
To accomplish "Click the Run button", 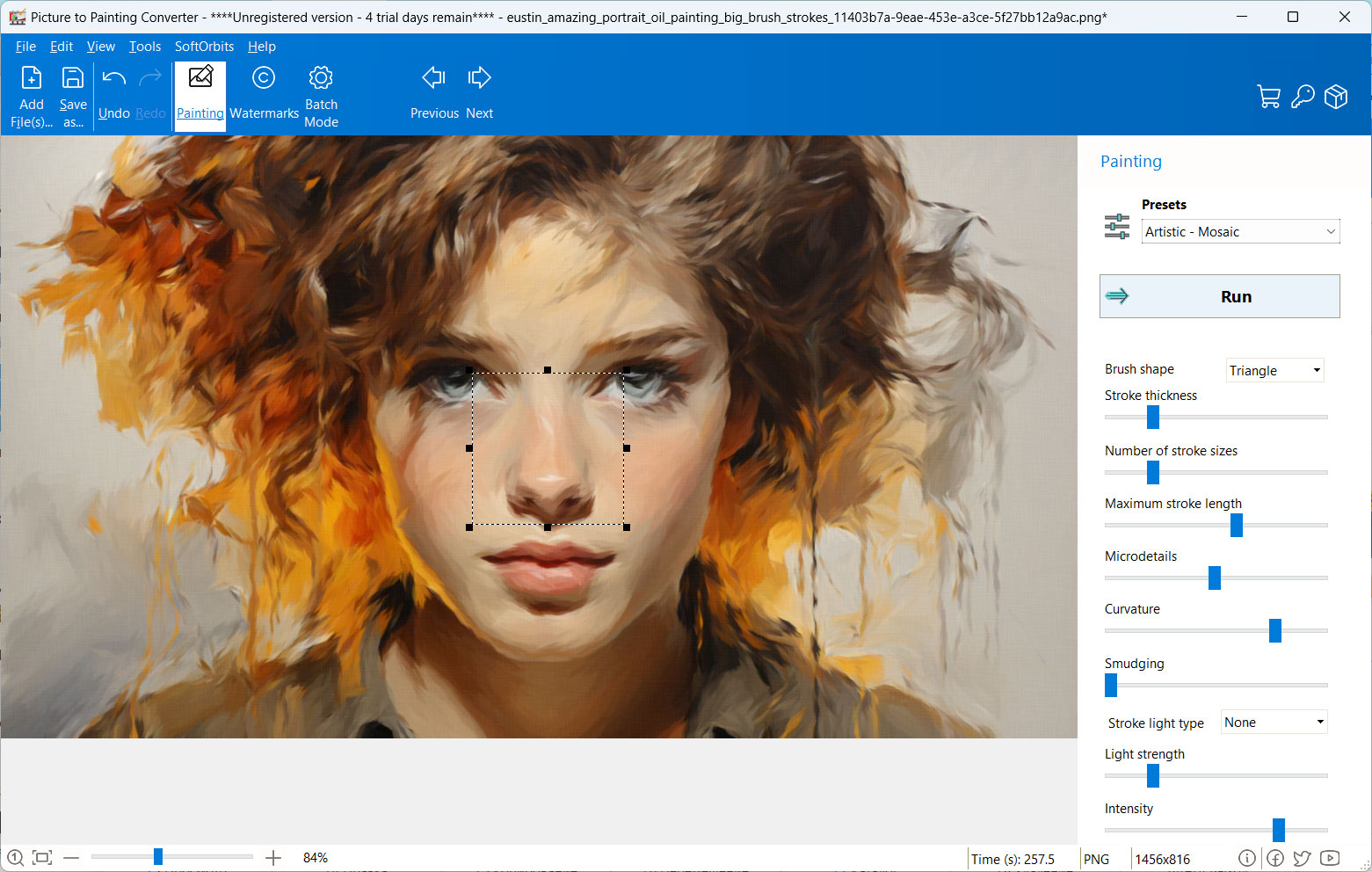I will coord(1220,296).
